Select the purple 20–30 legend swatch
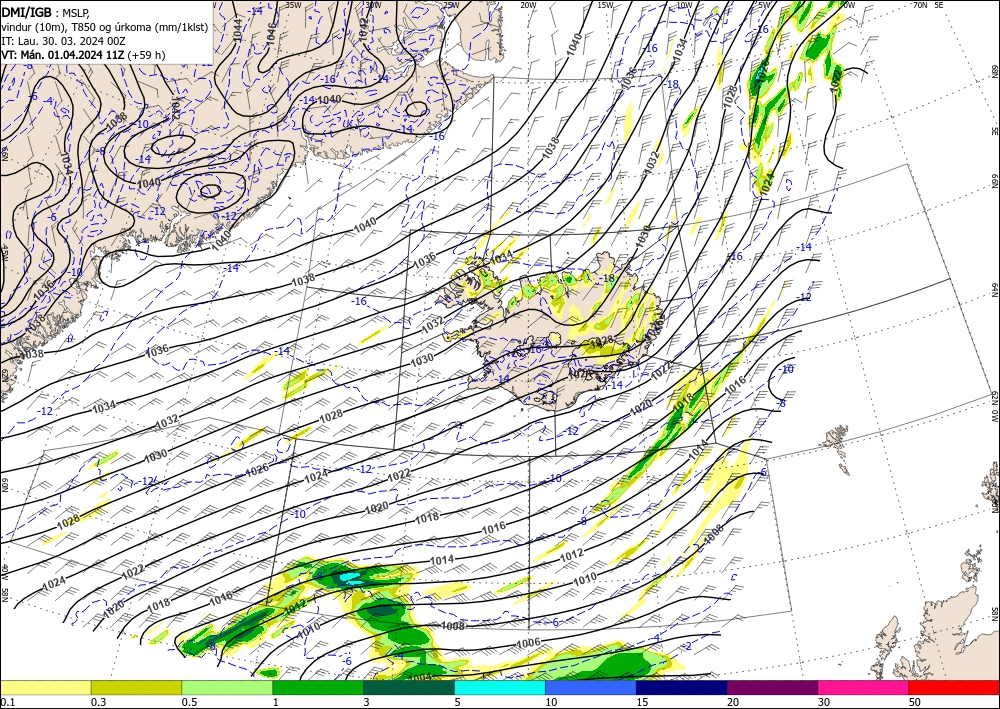This screenshot has width=1000, height=709. 772,687
